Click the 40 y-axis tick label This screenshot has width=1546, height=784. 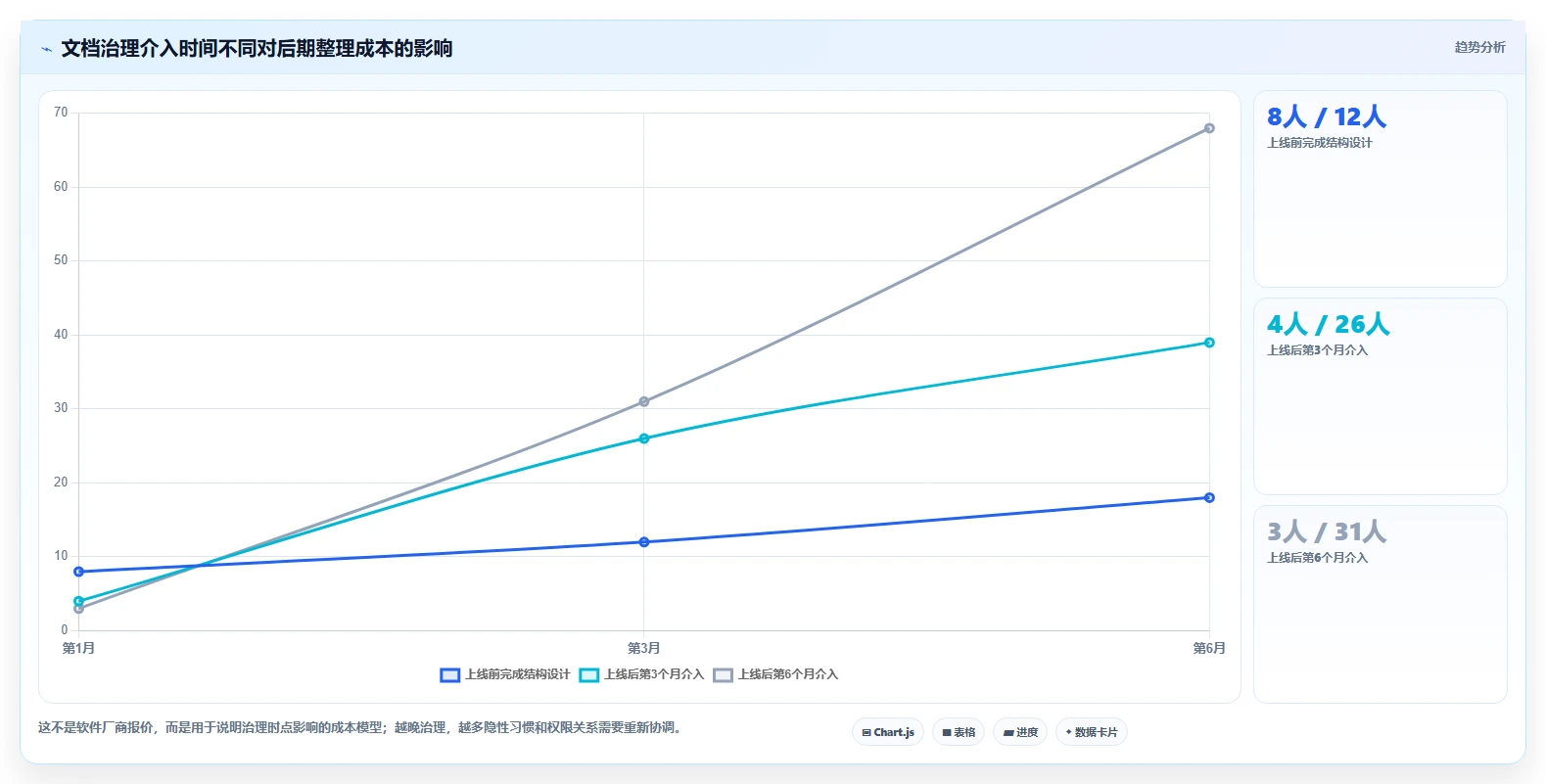61,335
